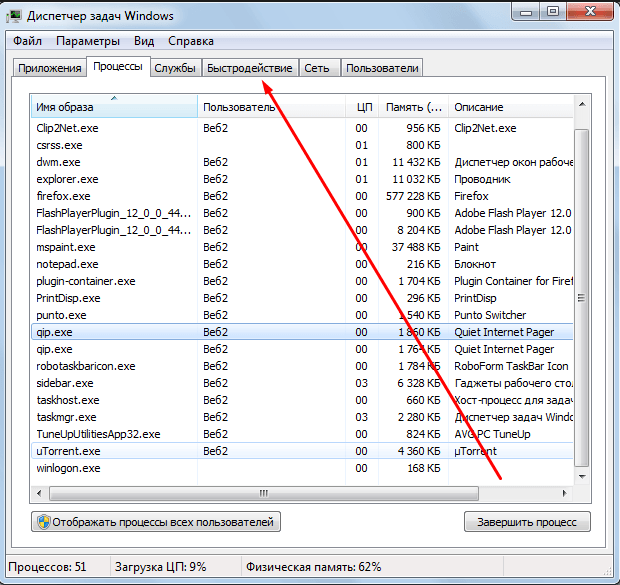Click the Punto Switcher description cell
This screenshot has height=585, width=620.
(x=490, y=315)
